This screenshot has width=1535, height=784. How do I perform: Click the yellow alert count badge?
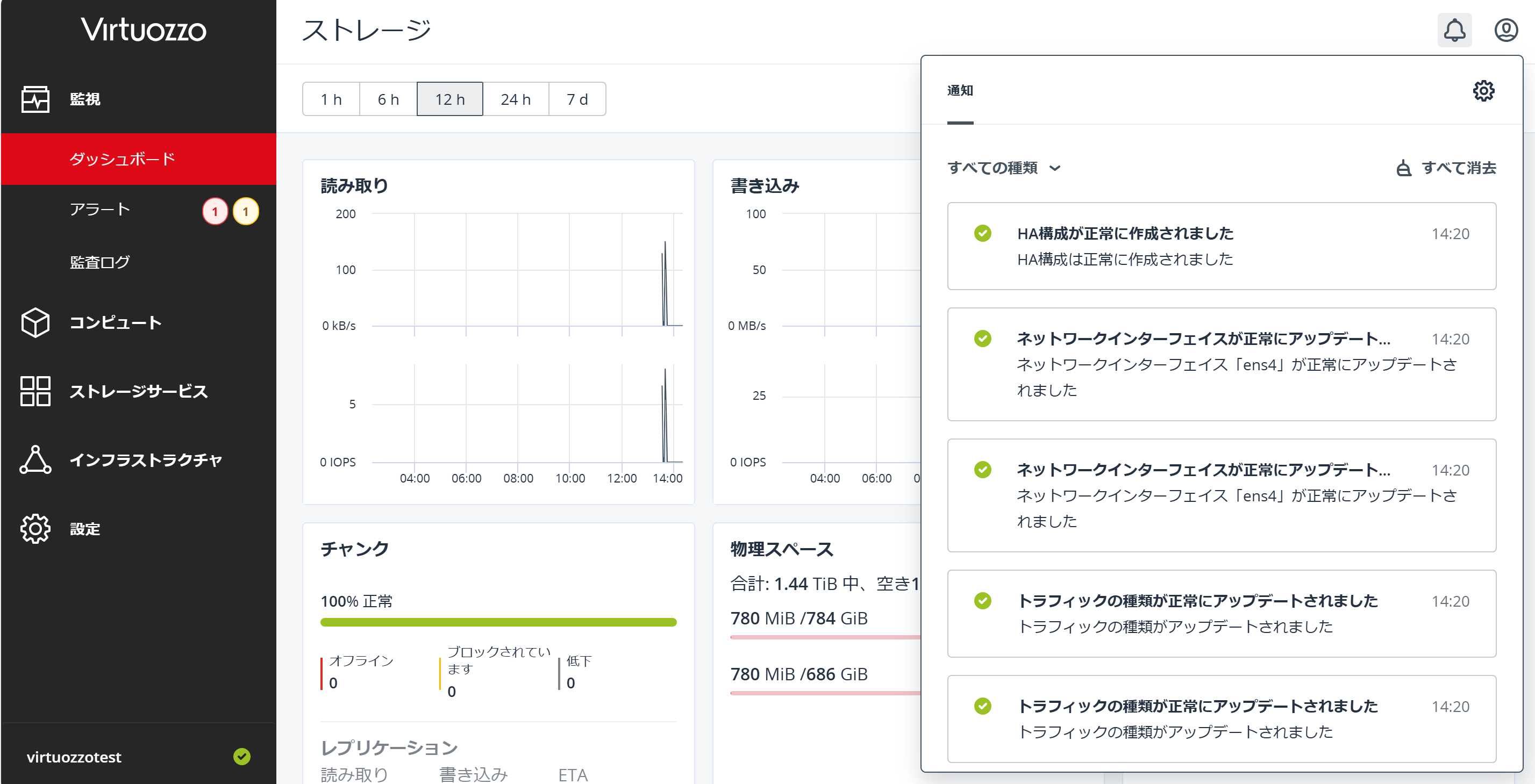pyautogui.click(x=246, y=212)
